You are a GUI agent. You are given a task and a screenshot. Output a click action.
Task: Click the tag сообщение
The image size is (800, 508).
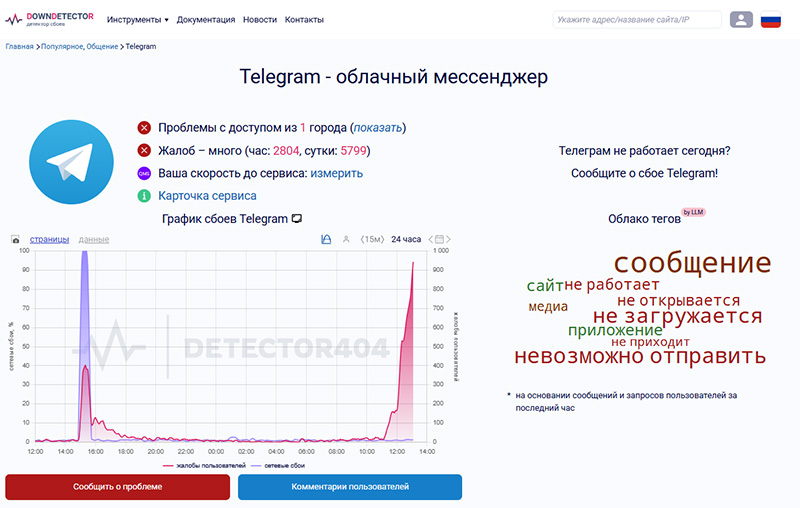[692, 263]
